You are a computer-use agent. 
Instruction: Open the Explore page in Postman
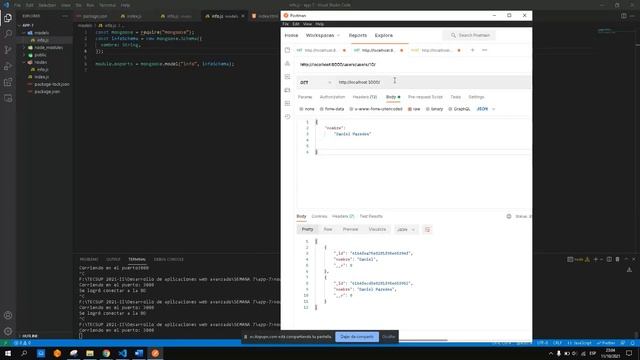[x=384, y=36]
